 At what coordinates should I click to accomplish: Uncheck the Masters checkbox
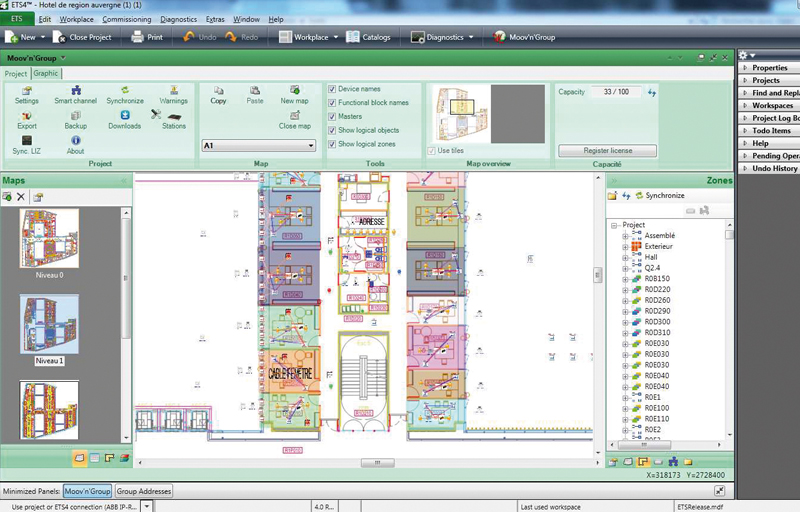(x=332, y=116)
